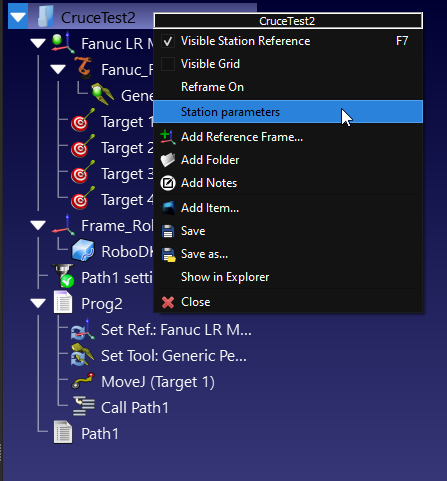Click the CruceTest2 context menu title
Viewport: 447px width, 481px height.
288,21
